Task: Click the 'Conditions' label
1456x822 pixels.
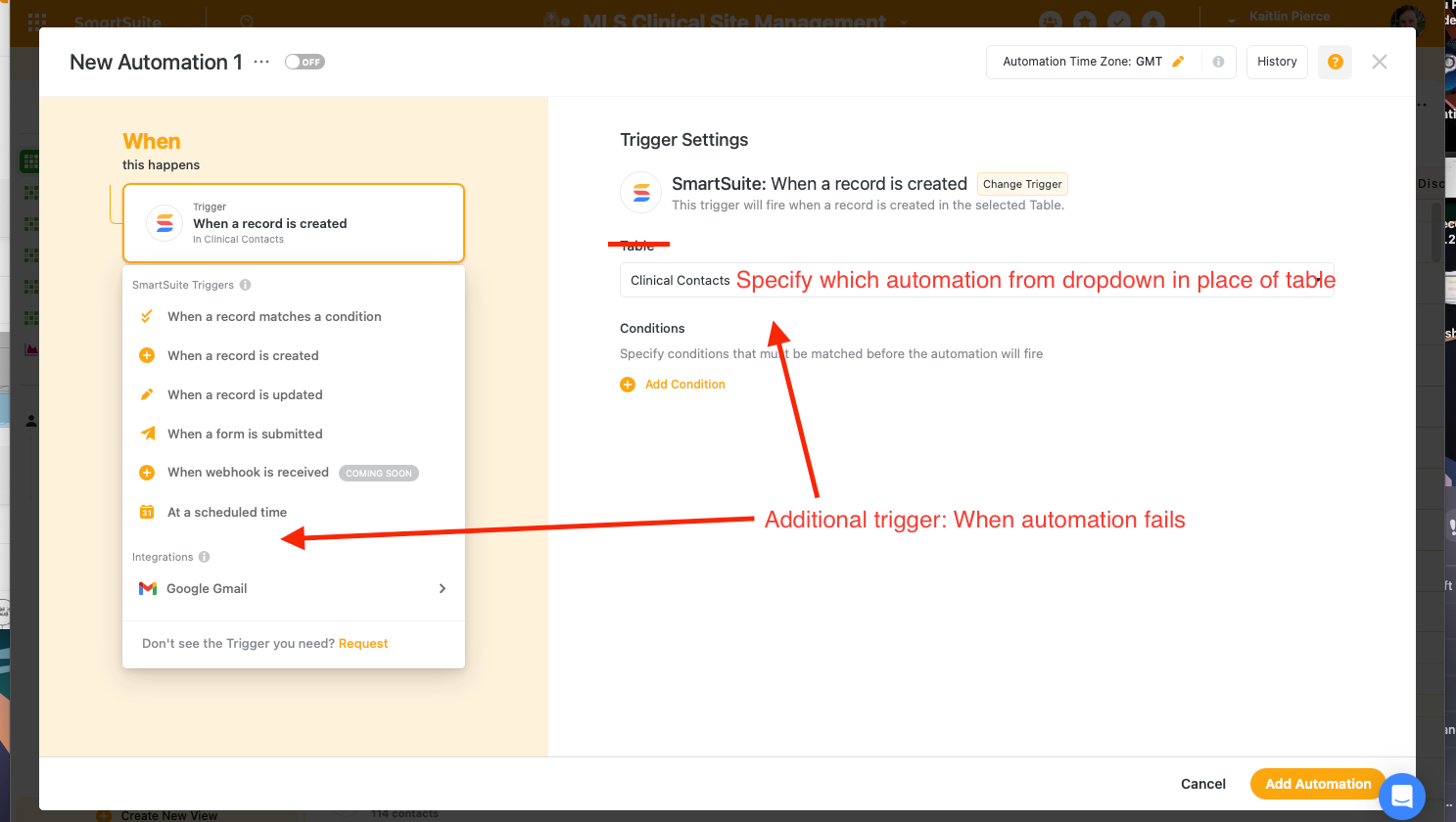Action: (x=652, y=329)
